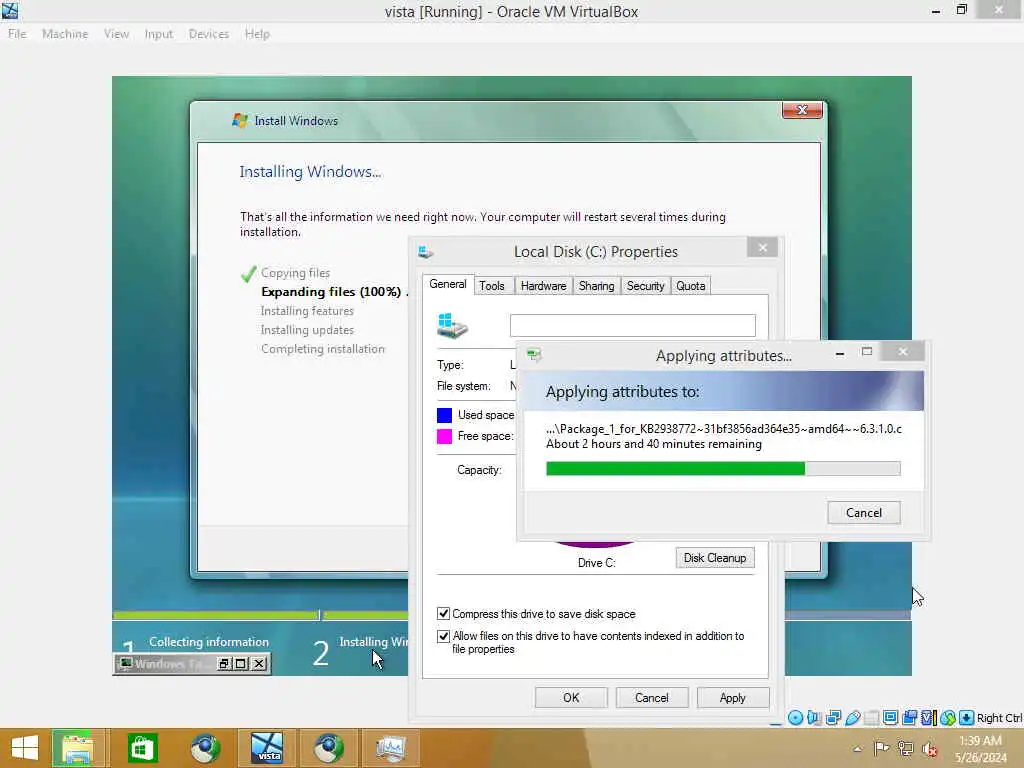
Task: Open the performance monitor taskbar icon
Action: (x=391, y=748)
